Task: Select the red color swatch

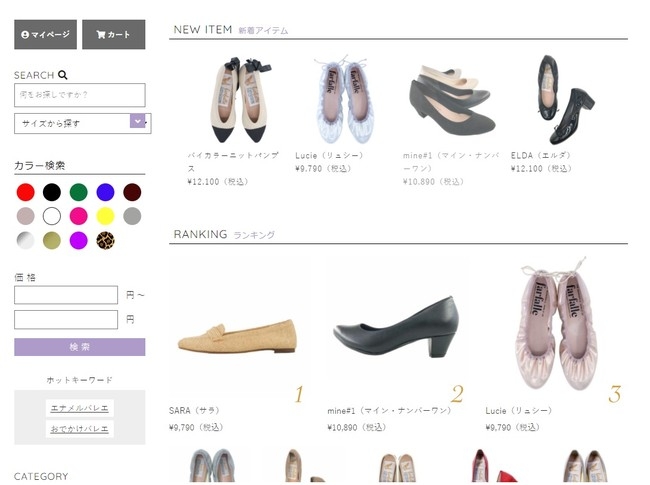Action: [25, 192]
